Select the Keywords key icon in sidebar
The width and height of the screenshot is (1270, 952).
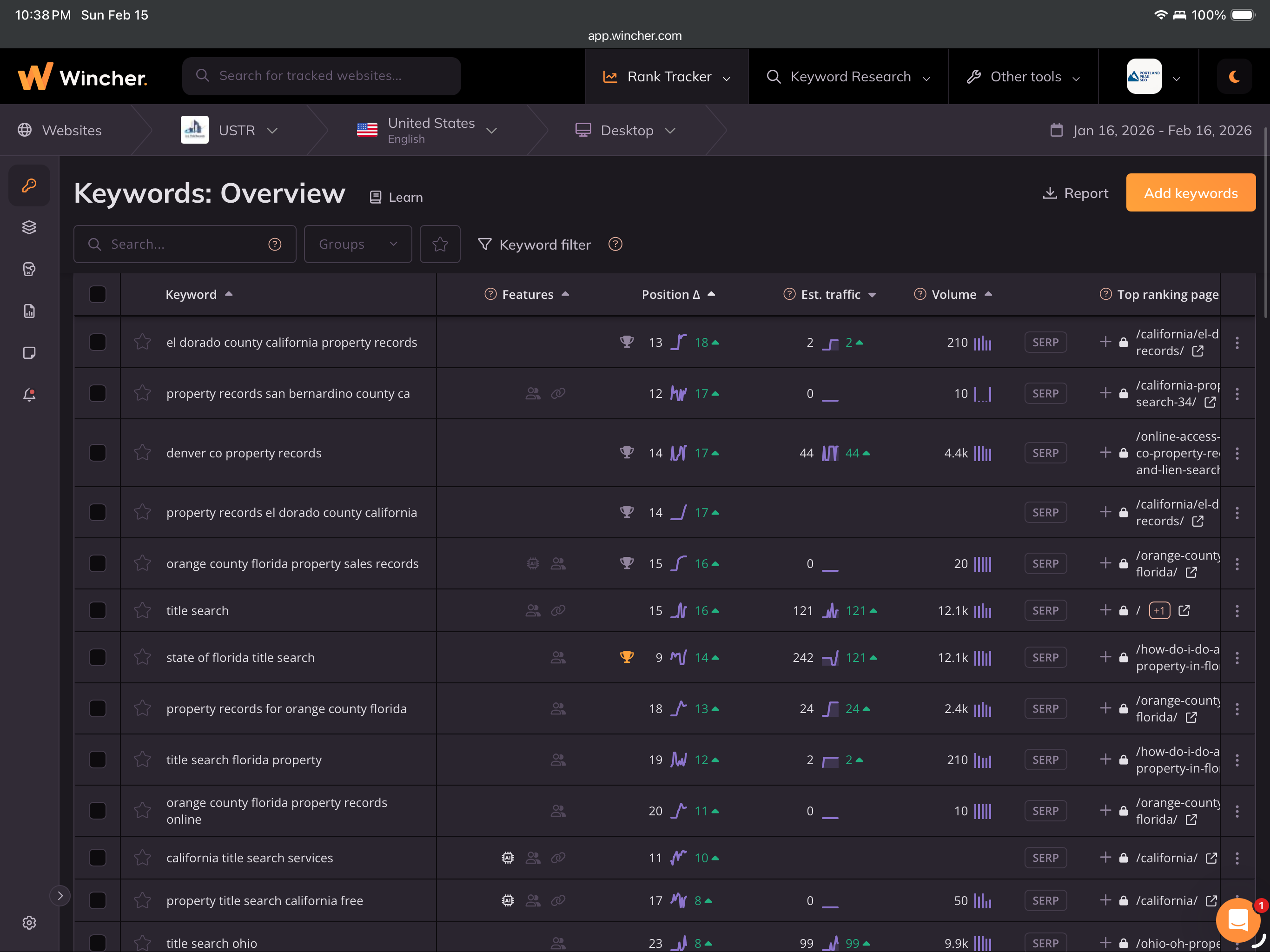coord(29,185)
